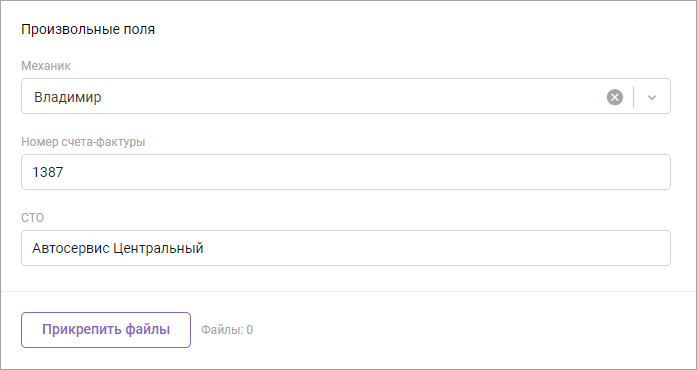
Task: Click empty area right of 1387
Action: click(365, 172)
